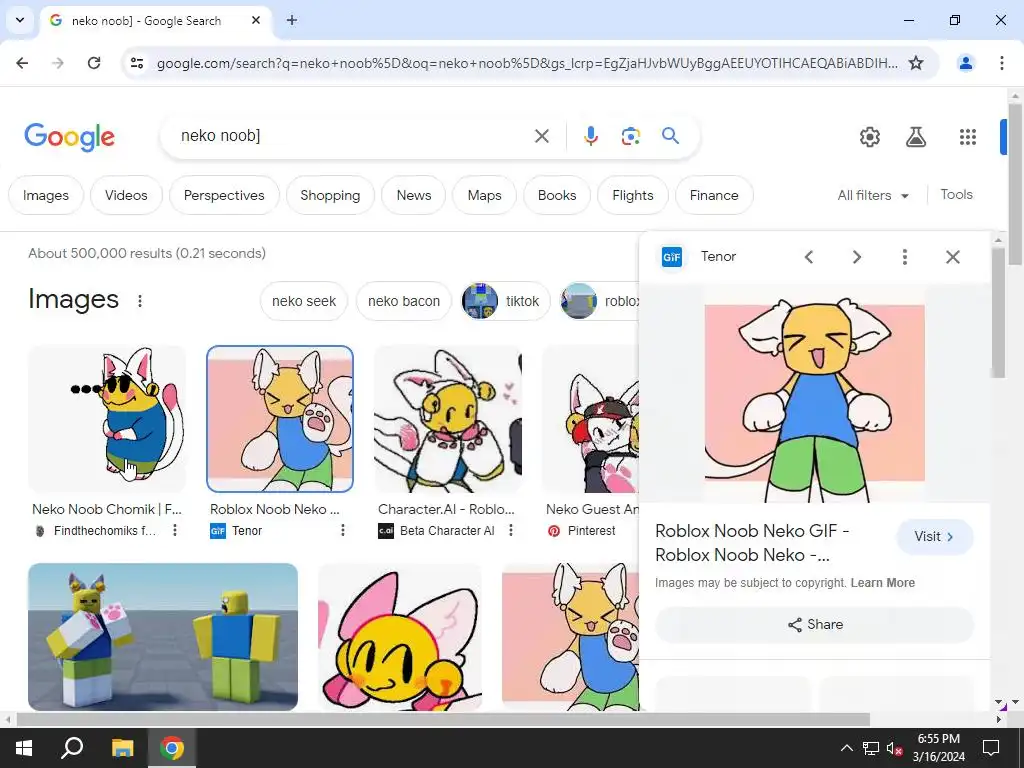Open site information icon in address bar

tap(136, 63)
